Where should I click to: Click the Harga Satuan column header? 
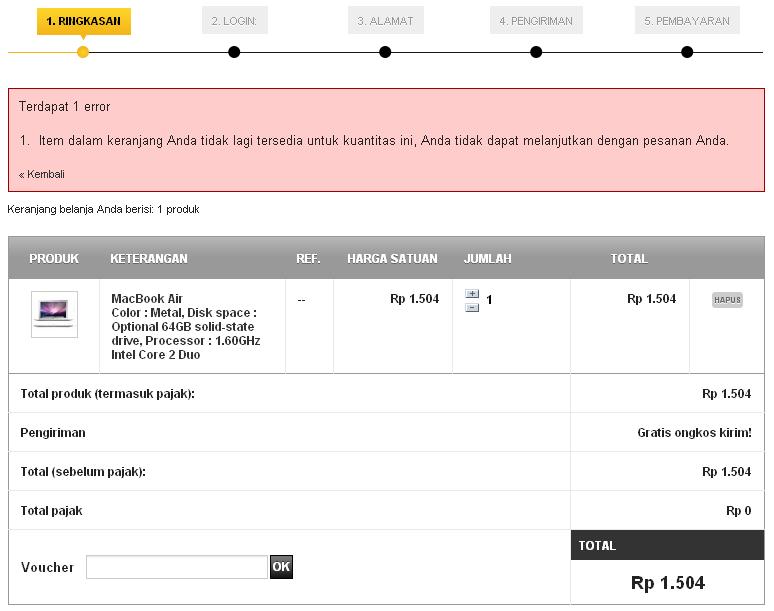(x=392, y=259)
